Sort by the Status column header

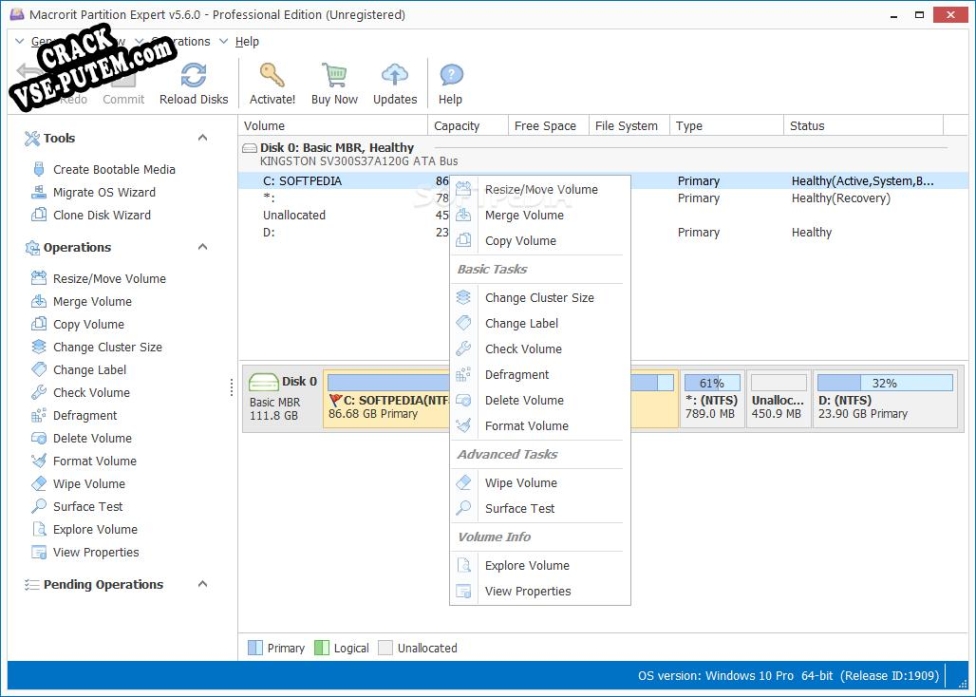(863, 126)
